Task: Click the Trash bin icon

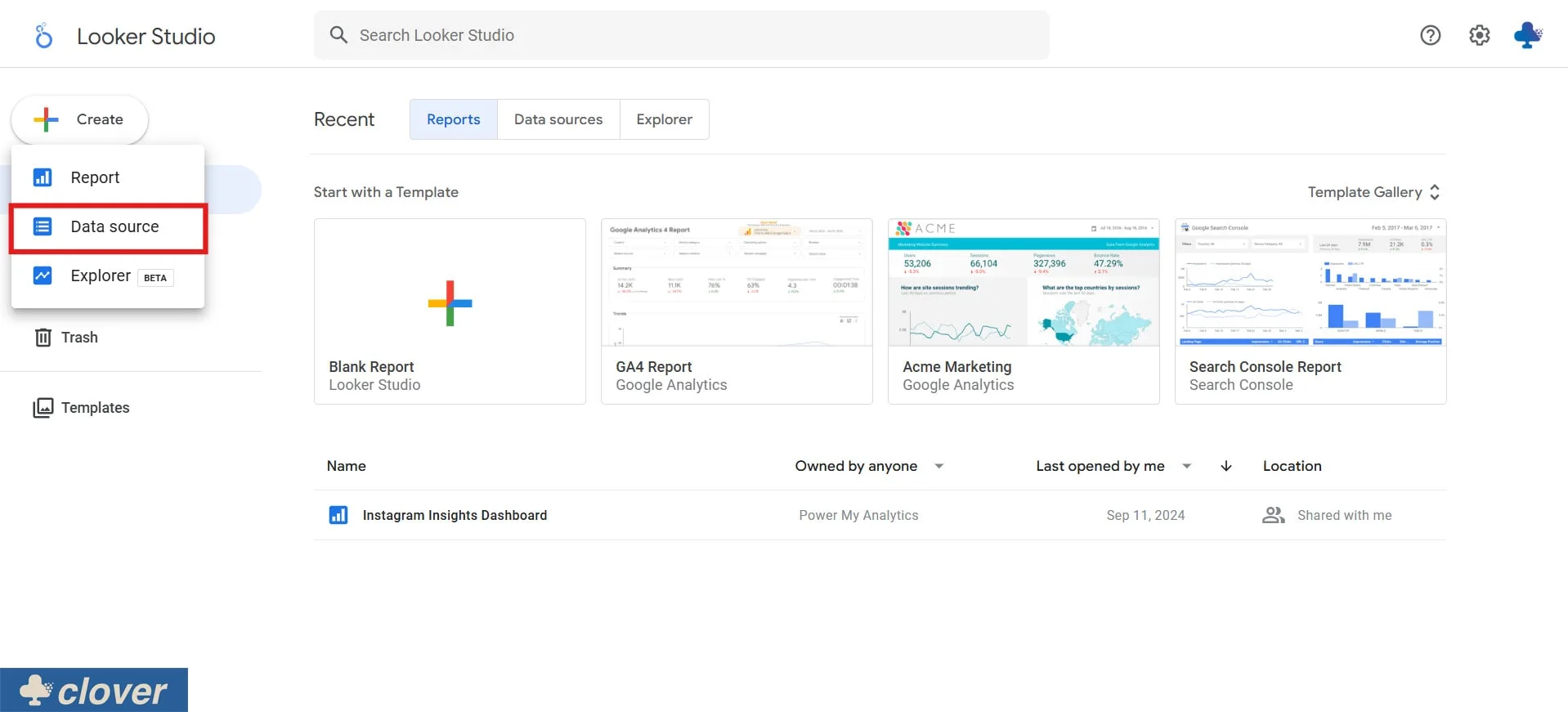Action: 43,337
